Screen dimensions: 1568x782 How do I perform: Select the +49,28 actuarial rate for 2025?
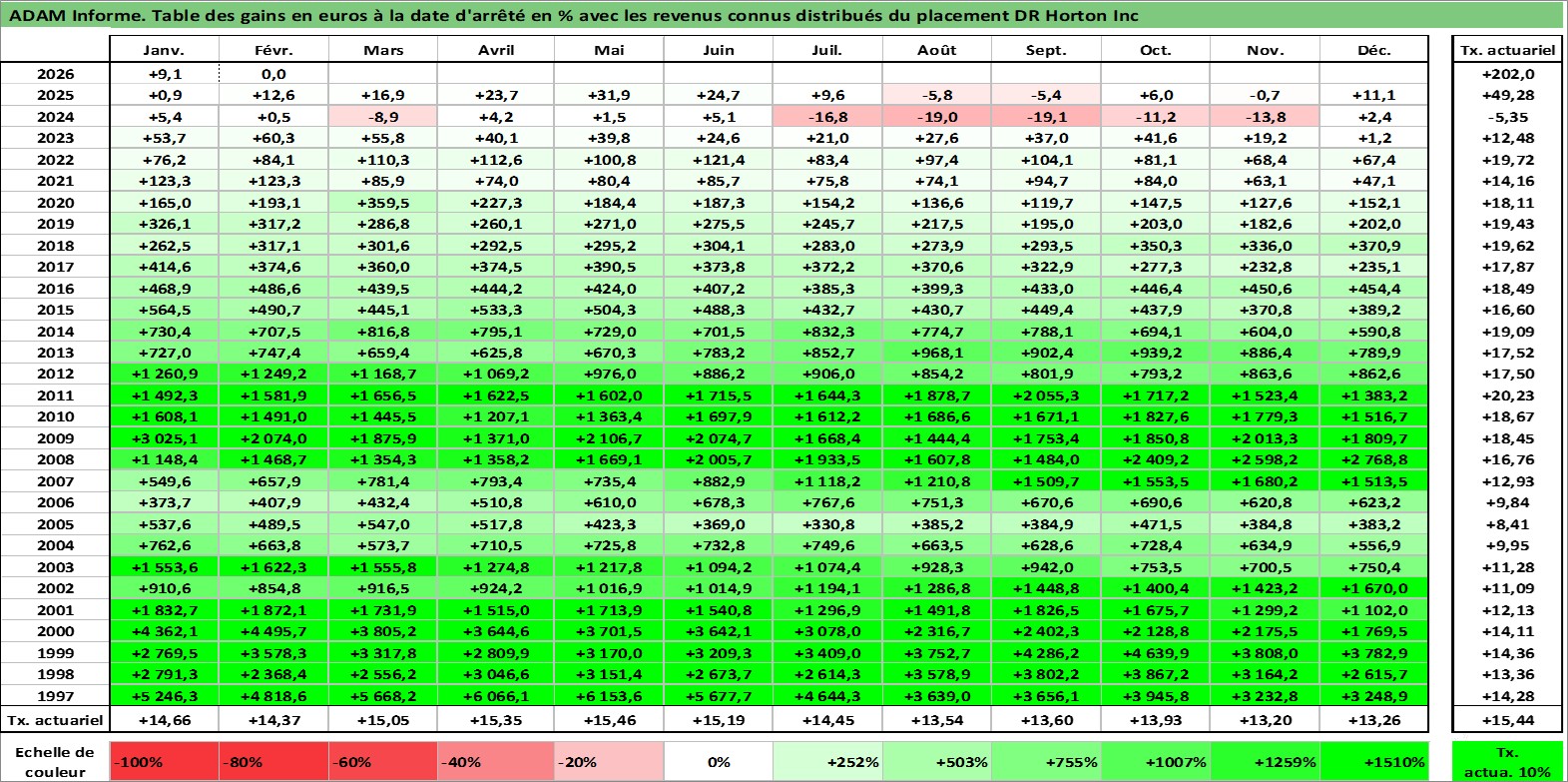coord(1507,95)
